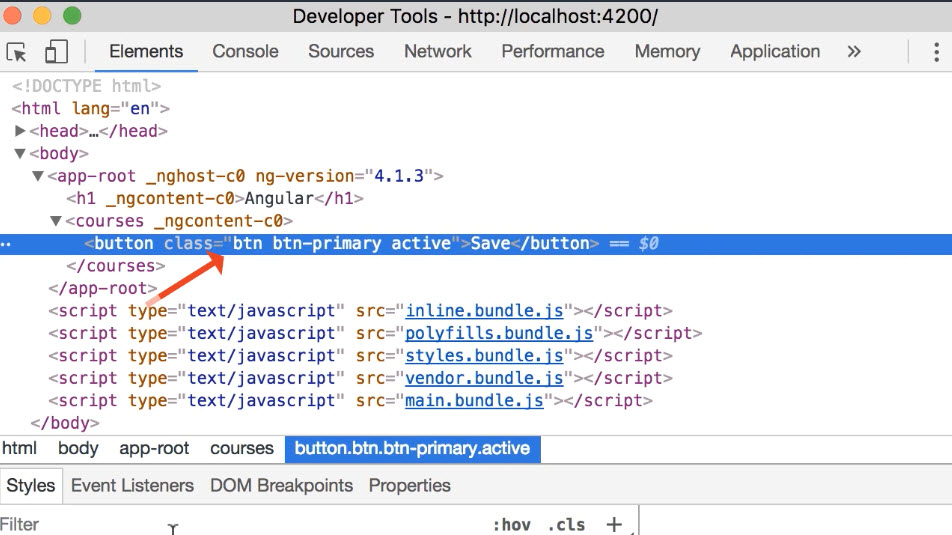Show more DevTools tabs chevron
The image size is (952, 535).
point(853,52)
